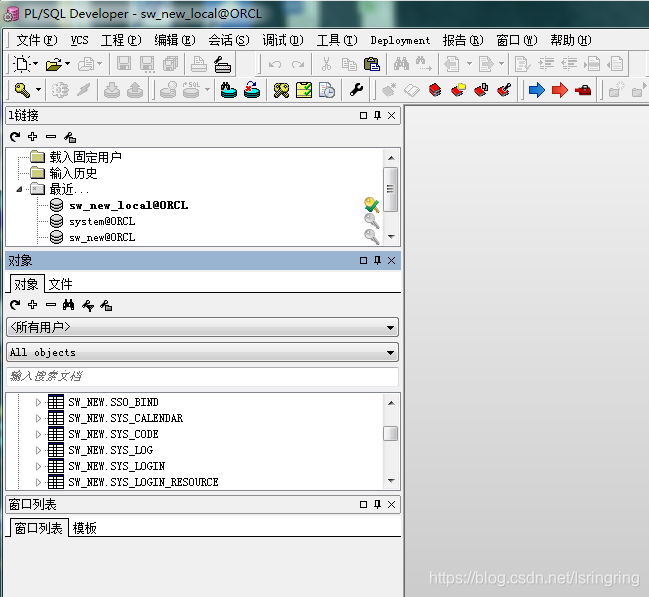Open the 会话(S) menu
The width and height of the screenshot is (649, 597).
tap(228, 40)
